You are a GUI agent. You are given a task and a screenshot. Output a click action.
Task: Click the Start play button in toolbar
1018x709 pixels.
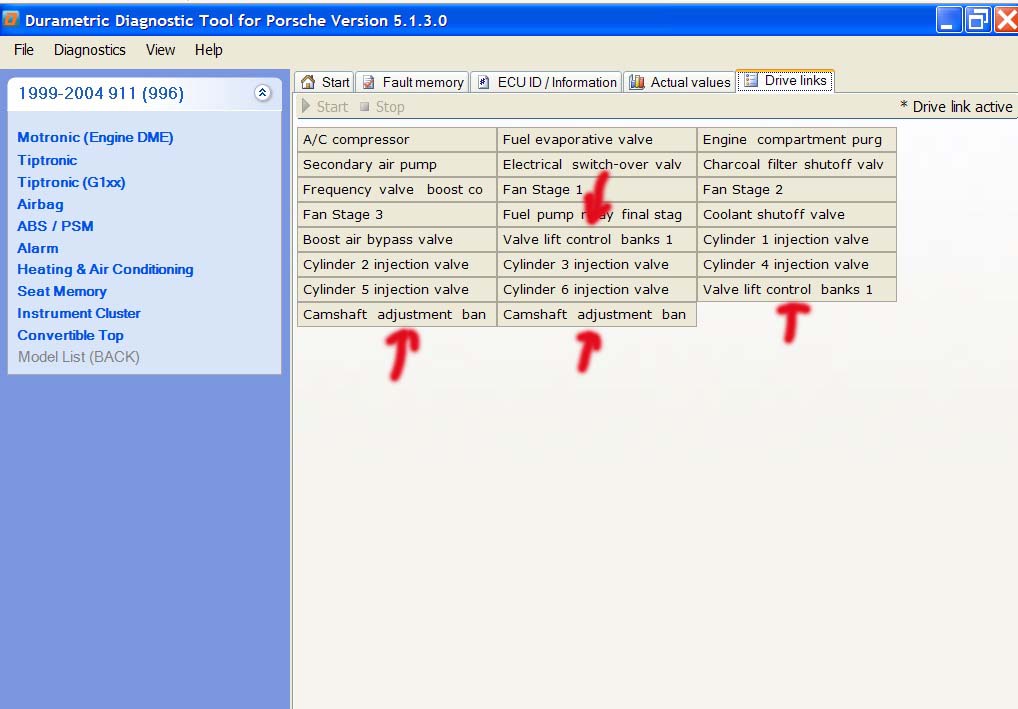tap(325, 106)
